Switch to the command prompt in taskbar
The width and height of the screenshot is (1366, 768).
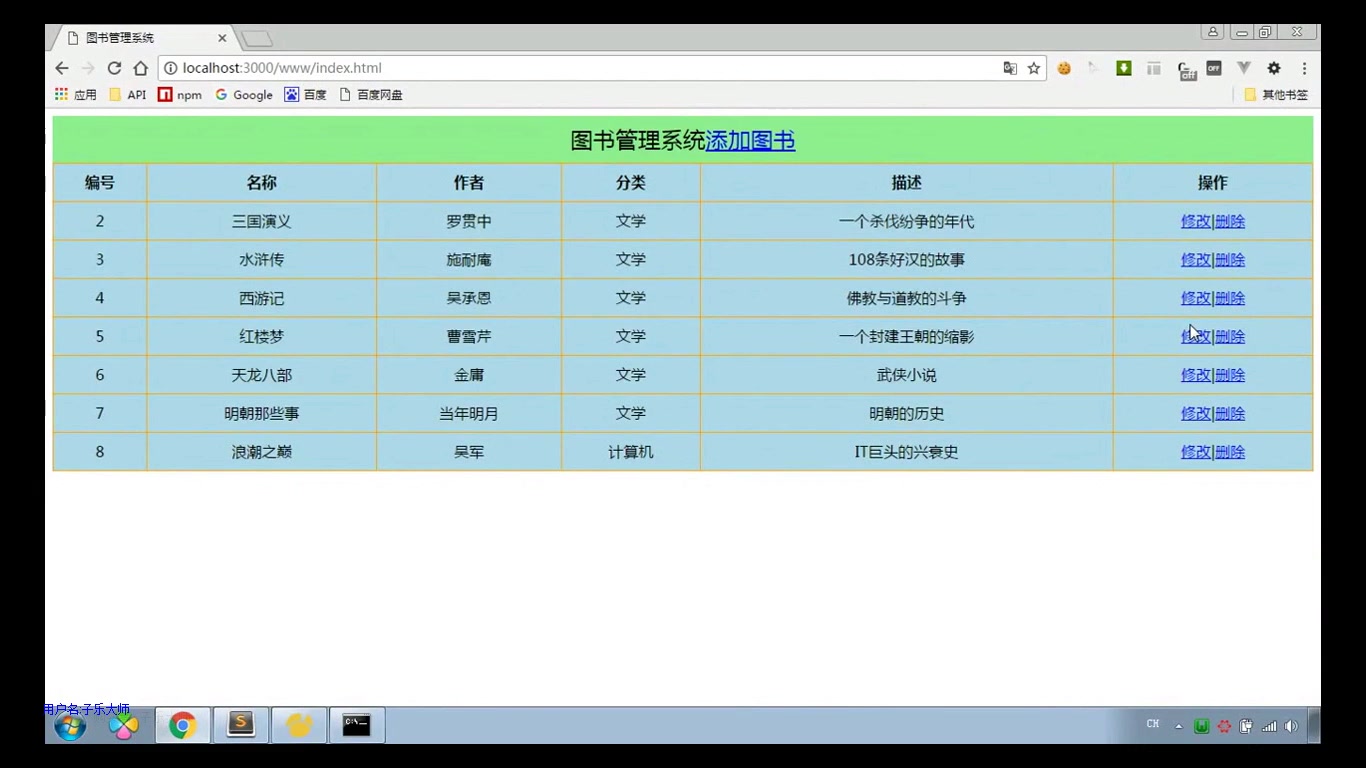pyautogui.click(x=357, y=726)
